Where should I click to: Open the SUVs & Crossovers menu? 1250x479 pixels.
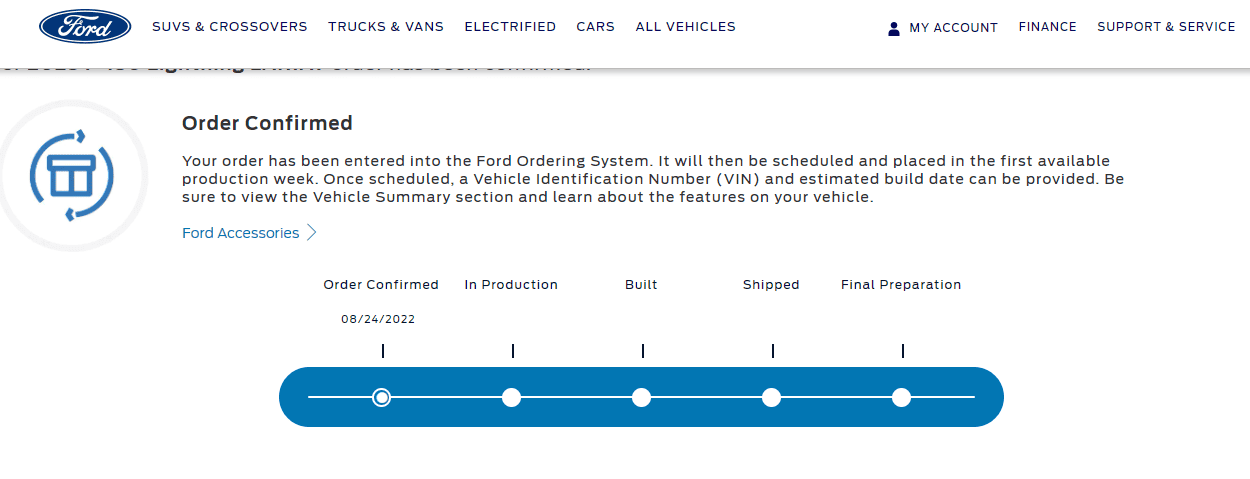point(230,27)
